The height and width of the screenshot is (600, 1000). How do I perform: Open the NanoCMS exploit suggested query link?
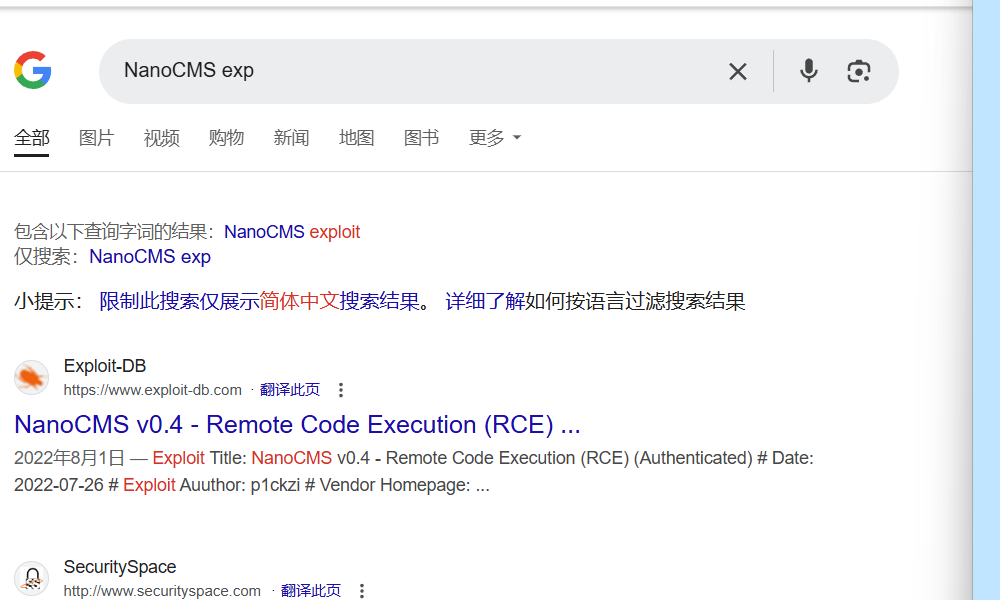tap(292, 231)
